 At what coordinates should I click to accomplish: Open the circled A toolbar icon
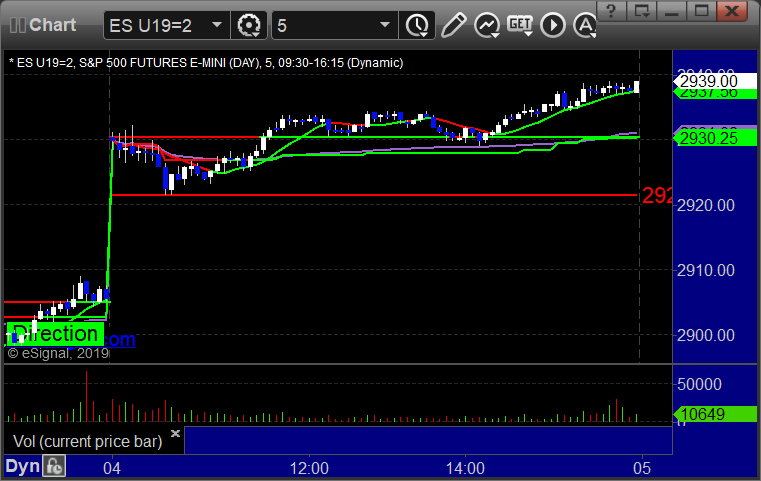tap(585, 25)
